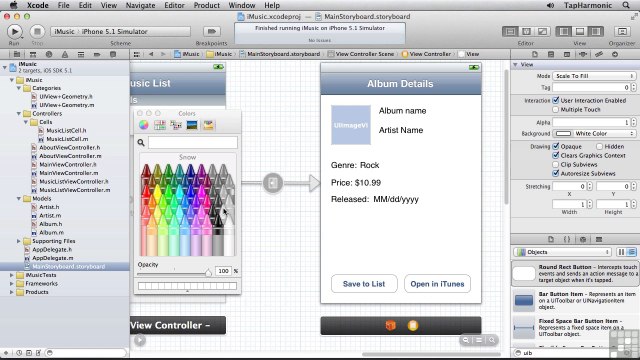Go back in editor history
The width and height of the screenshot is (640, 360).
click(x=151, y=54)
